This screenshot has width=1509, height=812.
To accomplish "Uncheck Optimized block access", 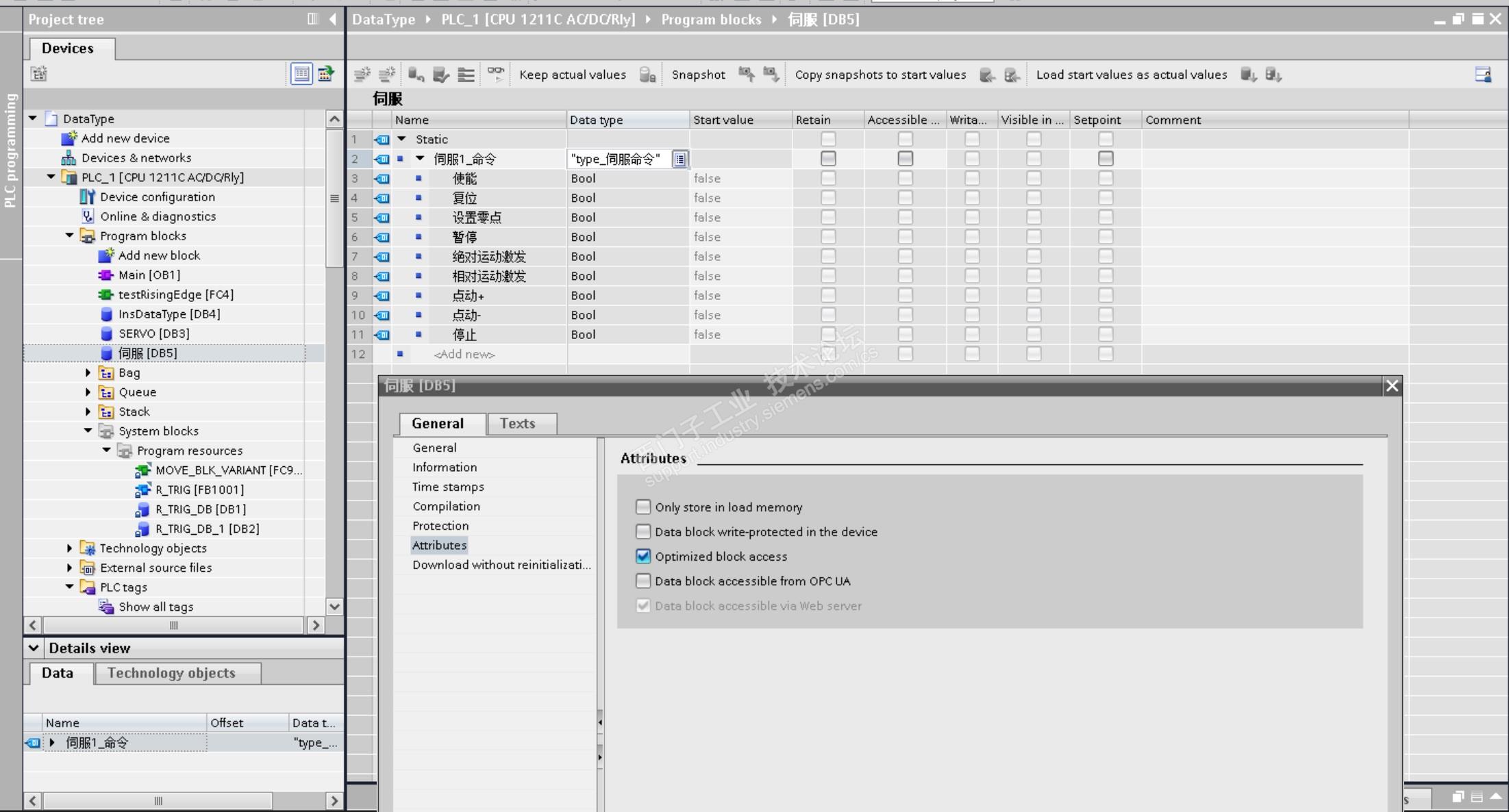I will click(x=643, y=557).
